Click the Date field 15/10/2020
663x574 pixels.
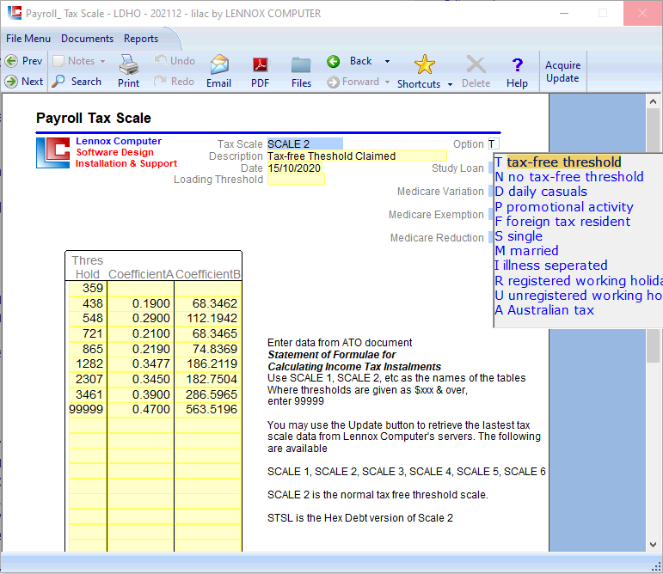[x=296, y=168]
